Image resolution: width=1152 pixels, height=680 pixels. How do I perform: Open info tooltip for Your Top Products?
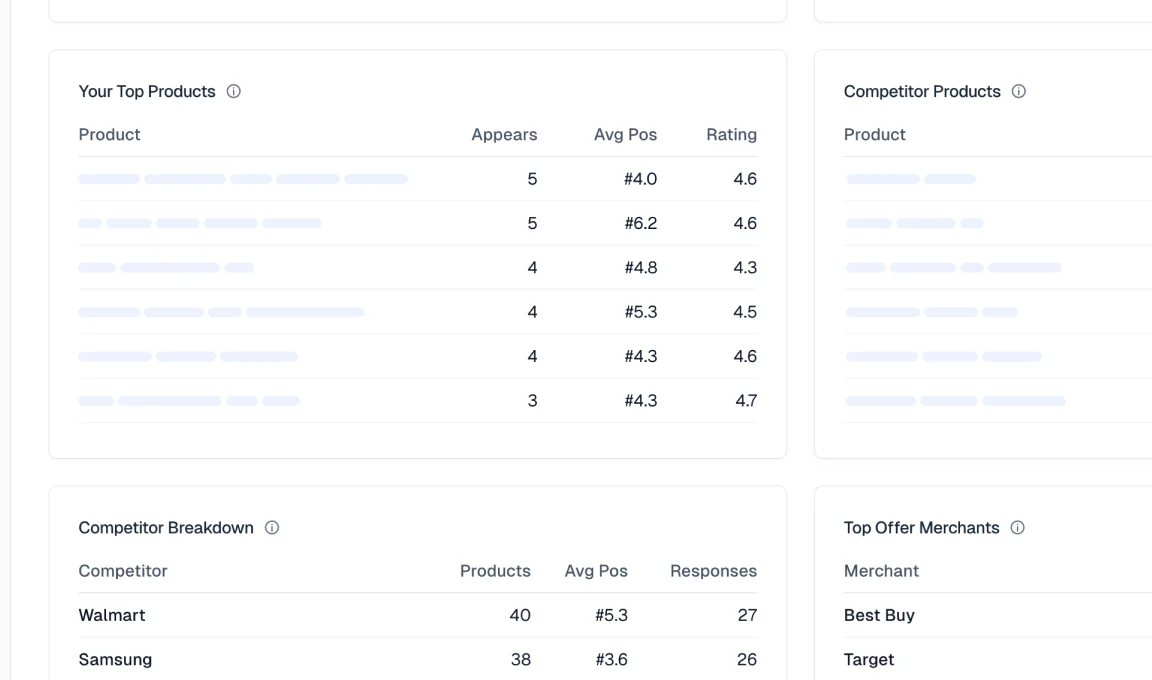[x=233, y=91]
